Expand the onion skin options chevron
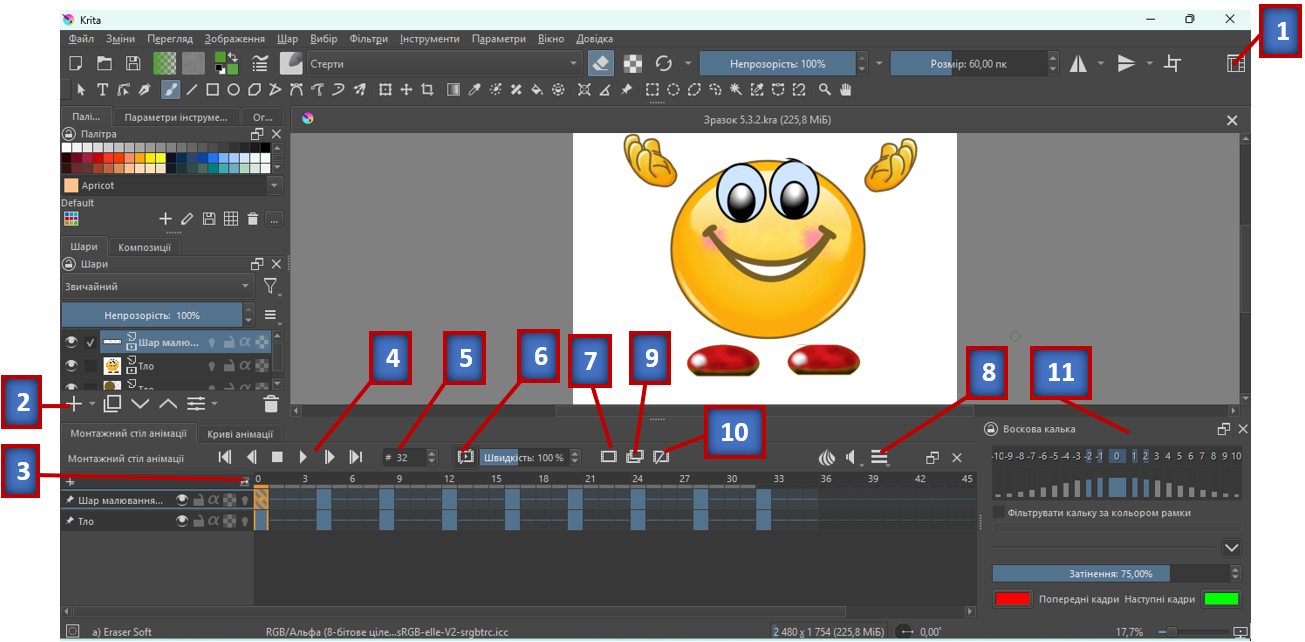1305x642 pixels. [x=1231, y=548]
